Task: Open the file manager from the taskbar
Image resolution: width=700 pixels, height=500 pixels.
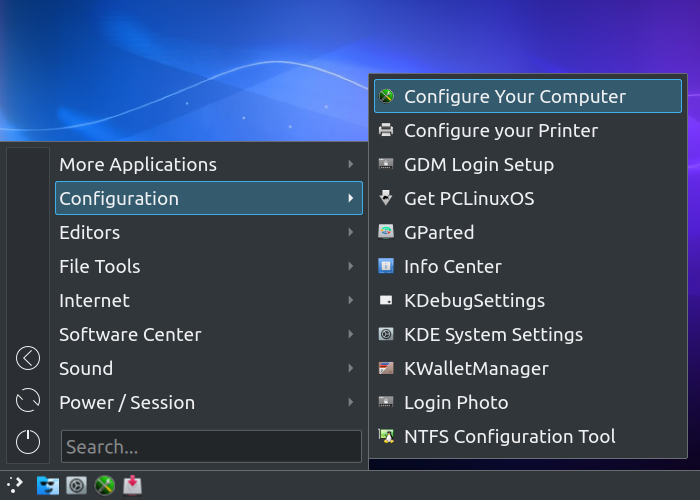Action: click(48, 485)
